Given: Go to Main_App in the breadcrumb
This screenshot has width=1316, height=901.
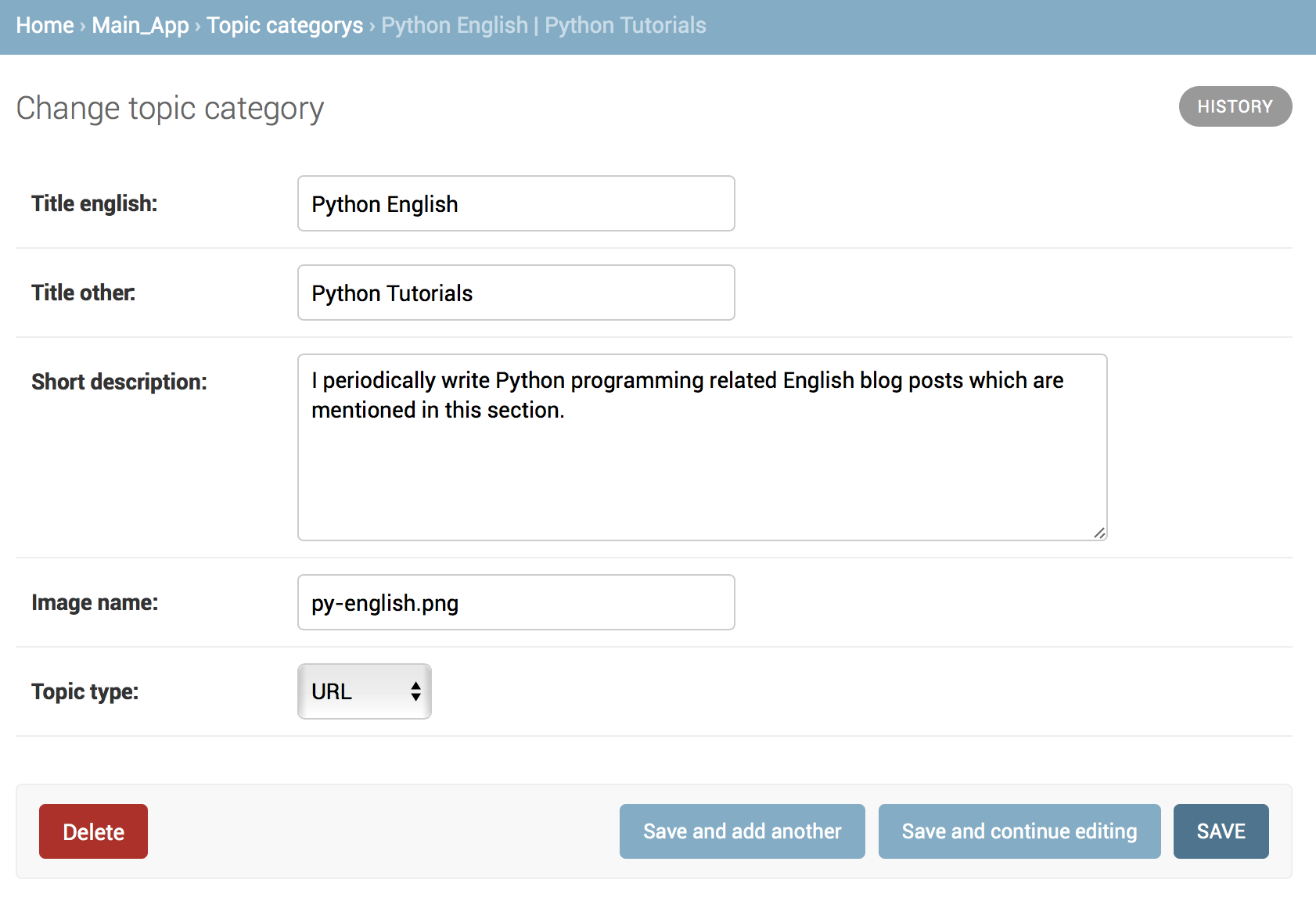Looking at the screenshot, I should coord(140,26).
